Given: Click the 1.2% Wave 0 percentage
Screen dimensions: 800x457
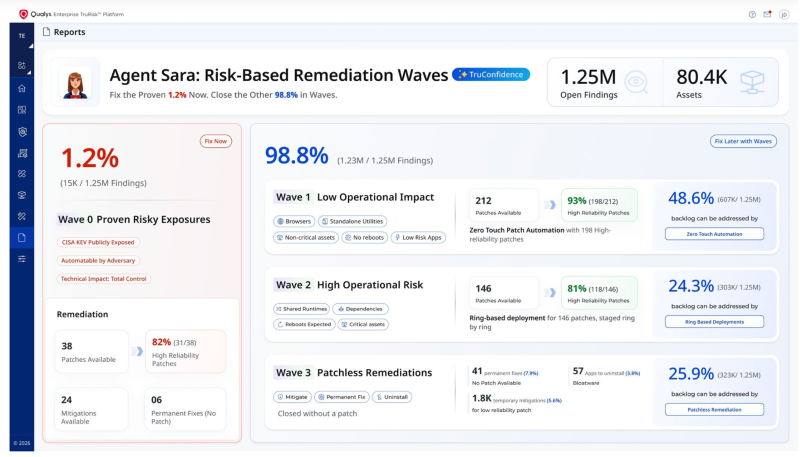Looking at the screenshot, I should [x=90, y=158].
